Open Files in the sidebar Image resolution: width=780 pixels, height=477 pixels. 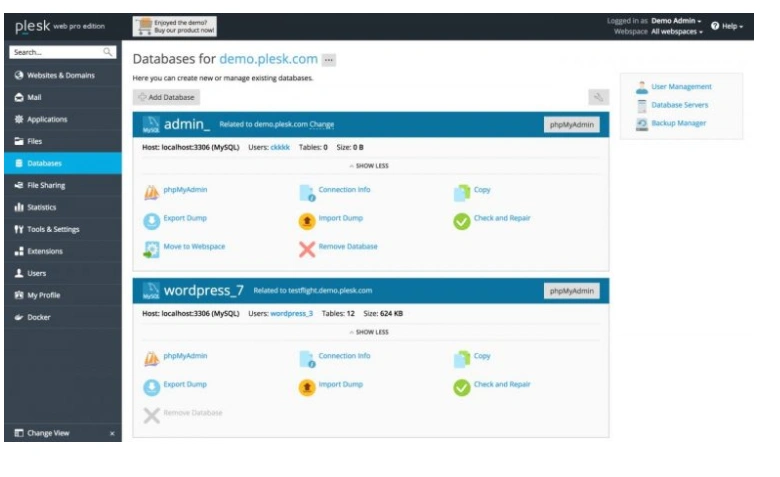coord(63,141)
